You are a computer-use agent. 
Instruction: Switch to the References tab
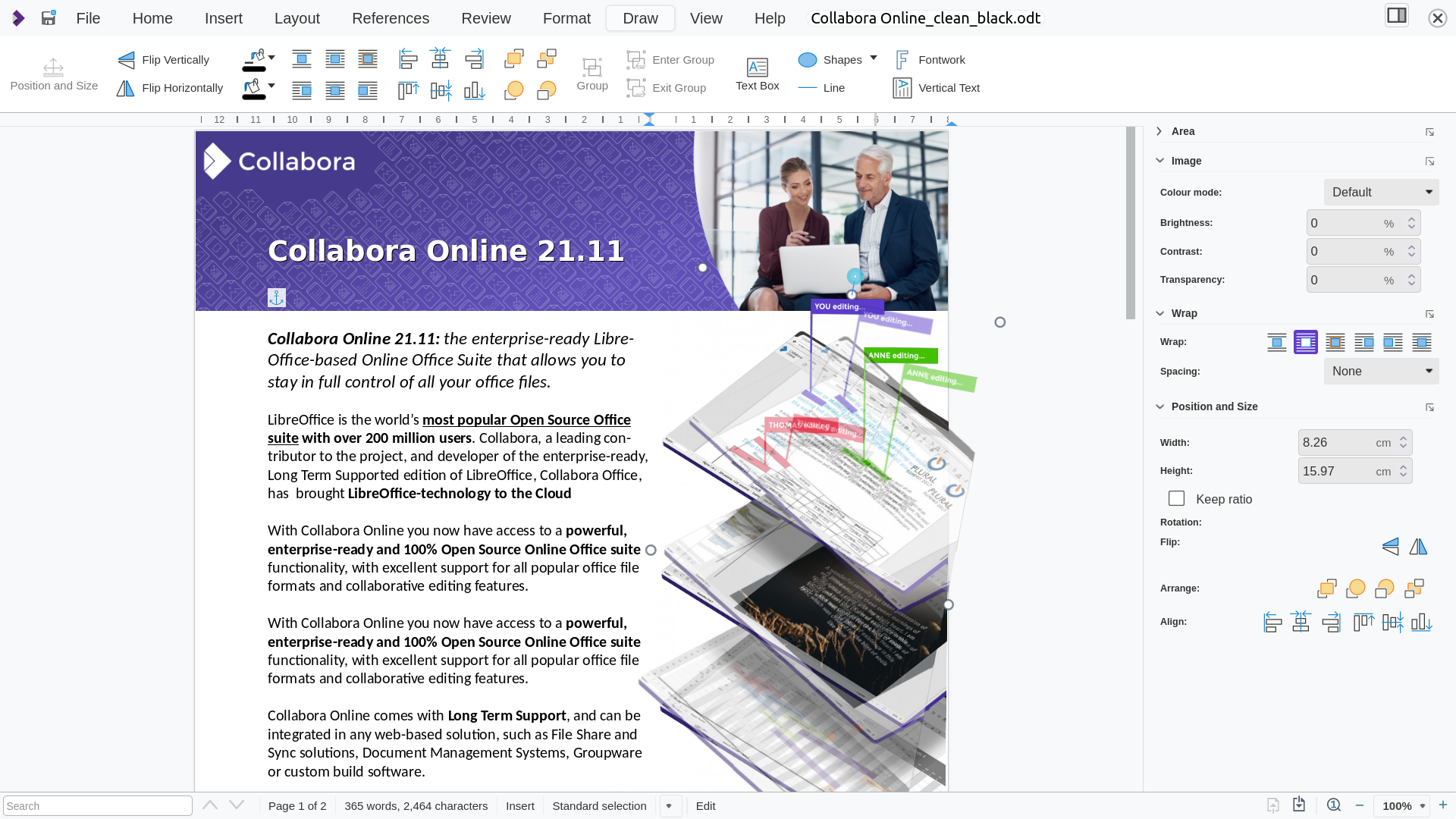coord(391,18)
